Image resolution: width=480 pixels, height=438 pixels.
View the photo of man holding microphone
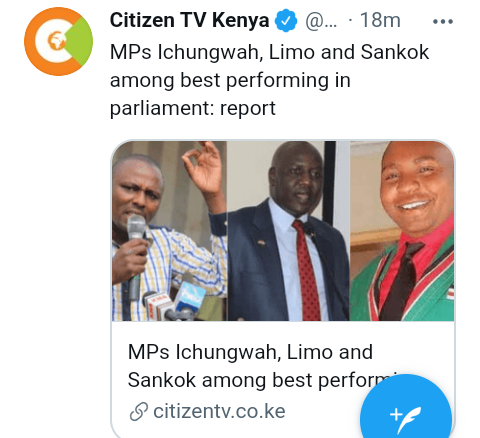pos(169,231)
